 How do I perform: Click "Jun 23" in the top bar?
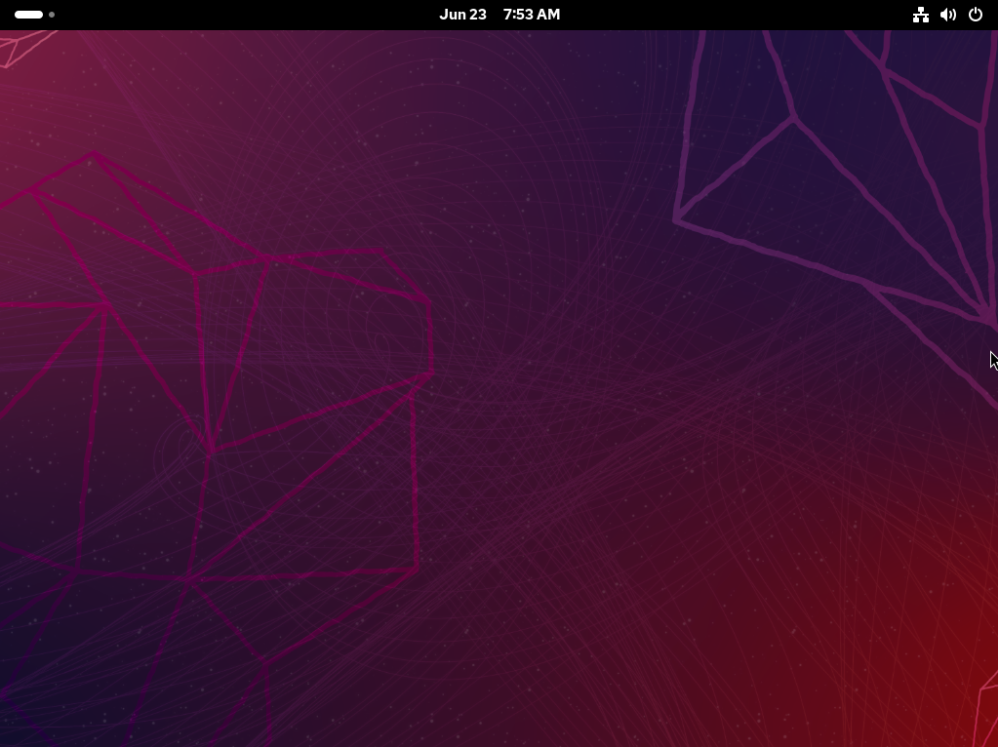[463, 14]
